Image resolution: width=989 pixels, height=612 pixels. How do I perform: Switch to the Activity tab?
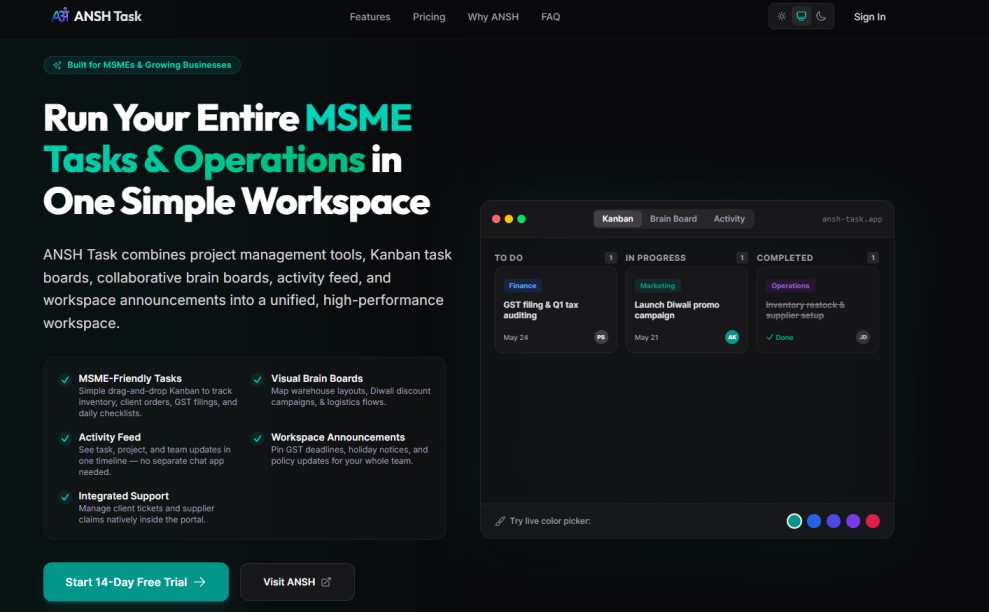(729, 219)
